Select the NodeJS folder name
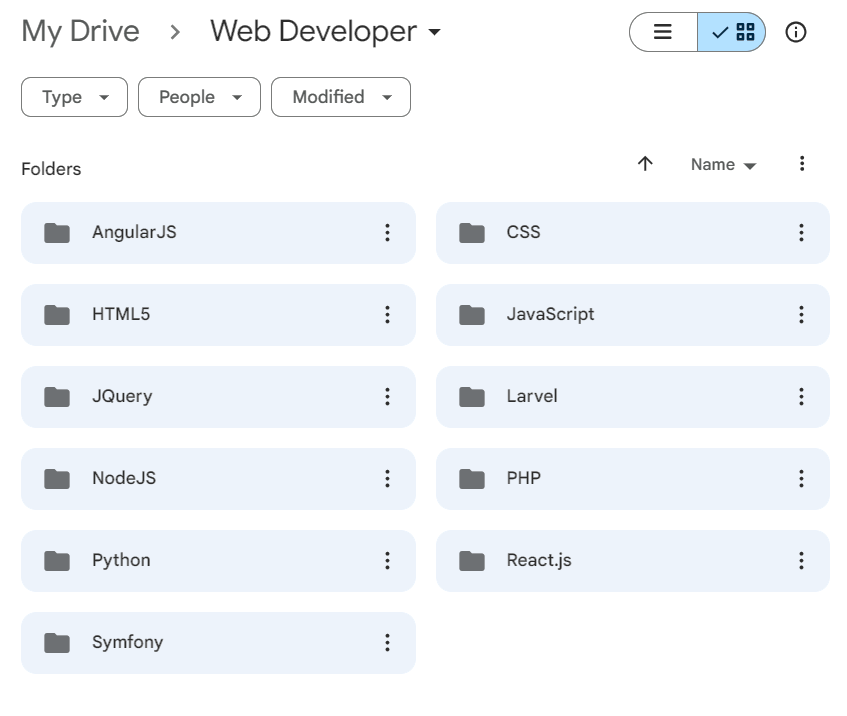This screenshot has width=847, height=716. 124,478
